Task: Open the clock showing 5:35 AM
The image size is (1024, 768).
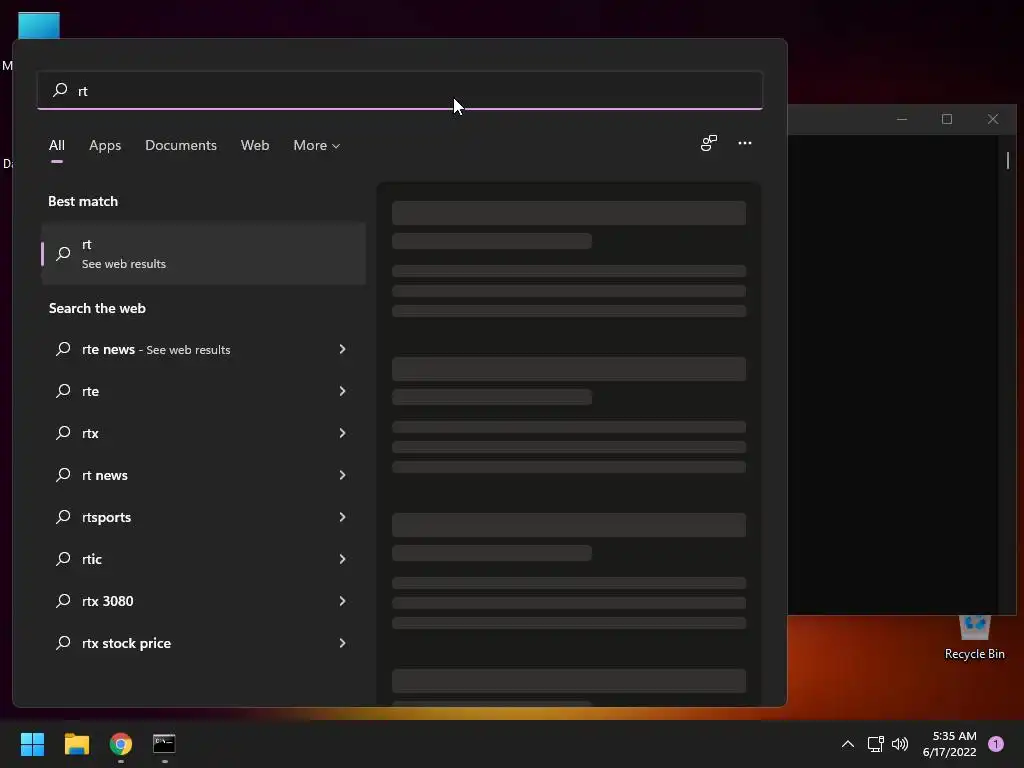Action: pyautogui.click(x=950, y=744)
